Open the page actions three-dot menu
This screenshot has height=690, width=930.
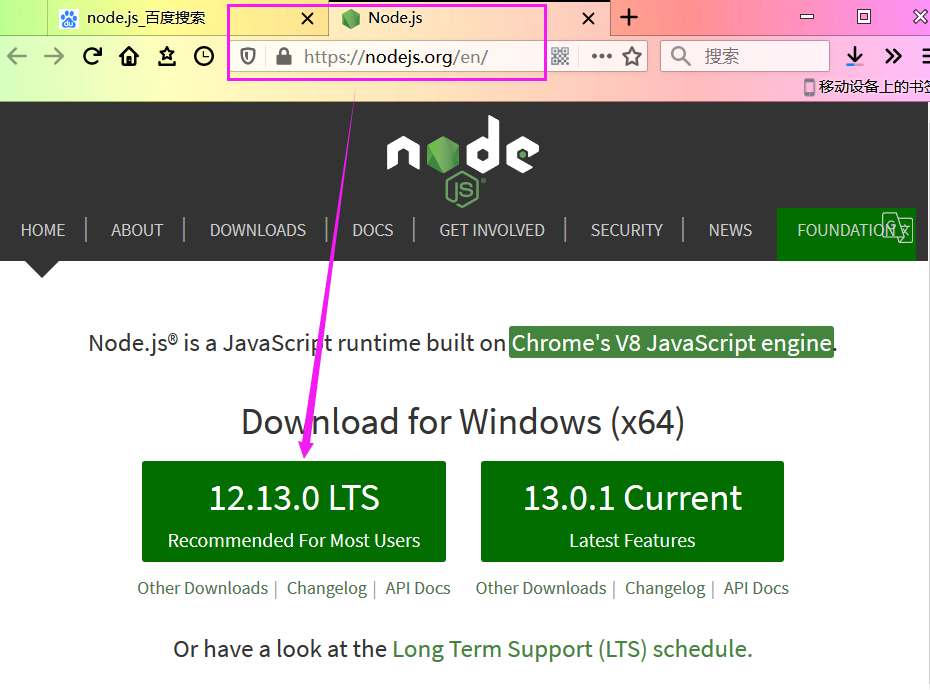pyautogui.click(x=601, y=56)
